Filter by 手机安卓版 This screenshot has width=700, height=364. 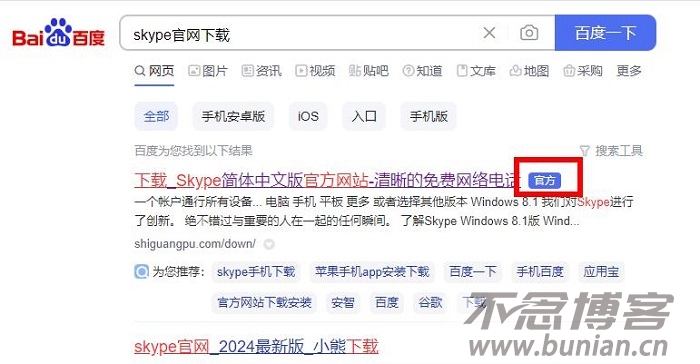pyautogui.click(x=233, y=116)
